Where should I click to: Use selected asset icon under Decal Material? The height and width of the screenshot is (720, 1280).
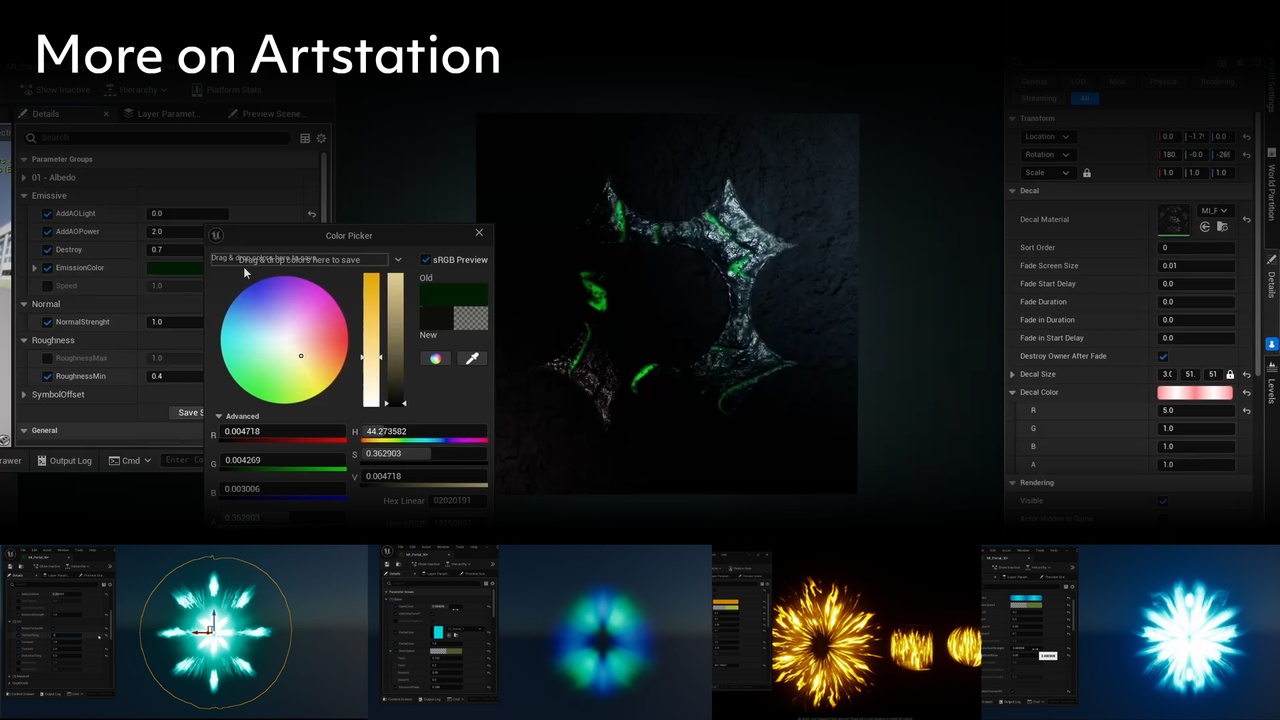1205,227
